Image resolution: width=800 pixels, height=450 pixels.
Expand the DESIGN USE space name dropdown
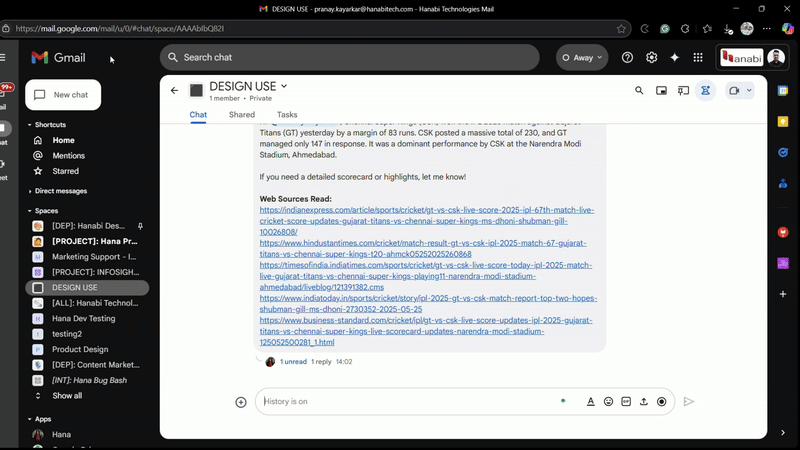[284, 86]
